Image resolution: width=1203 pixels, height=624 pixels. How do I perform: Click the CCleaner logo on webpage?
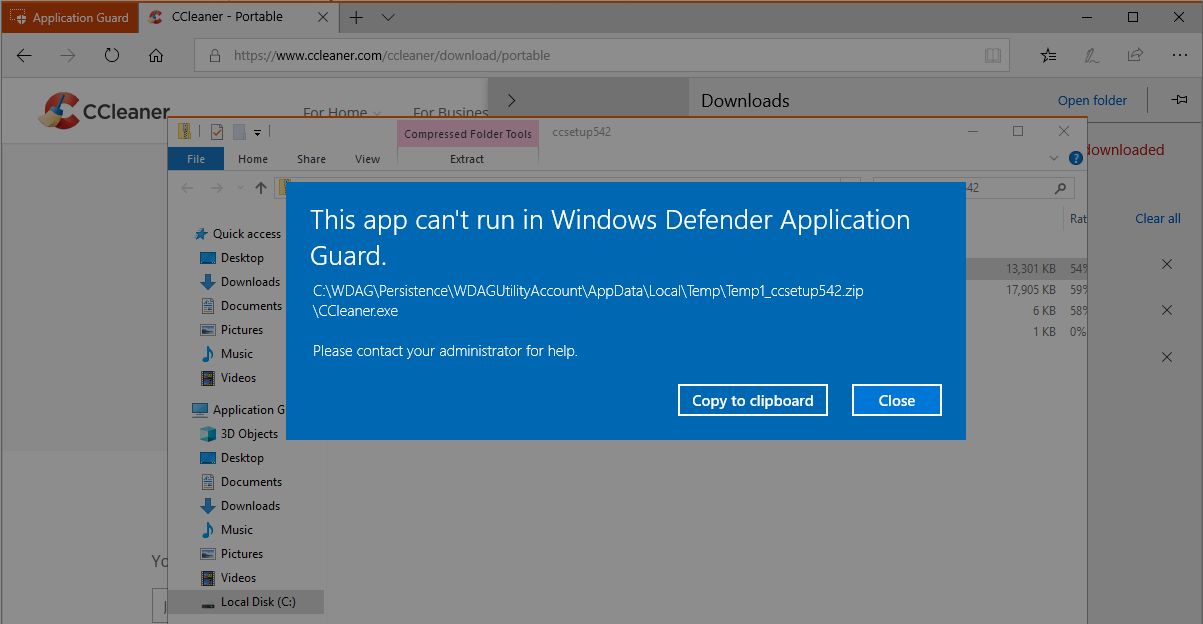[x=105, y=110]
